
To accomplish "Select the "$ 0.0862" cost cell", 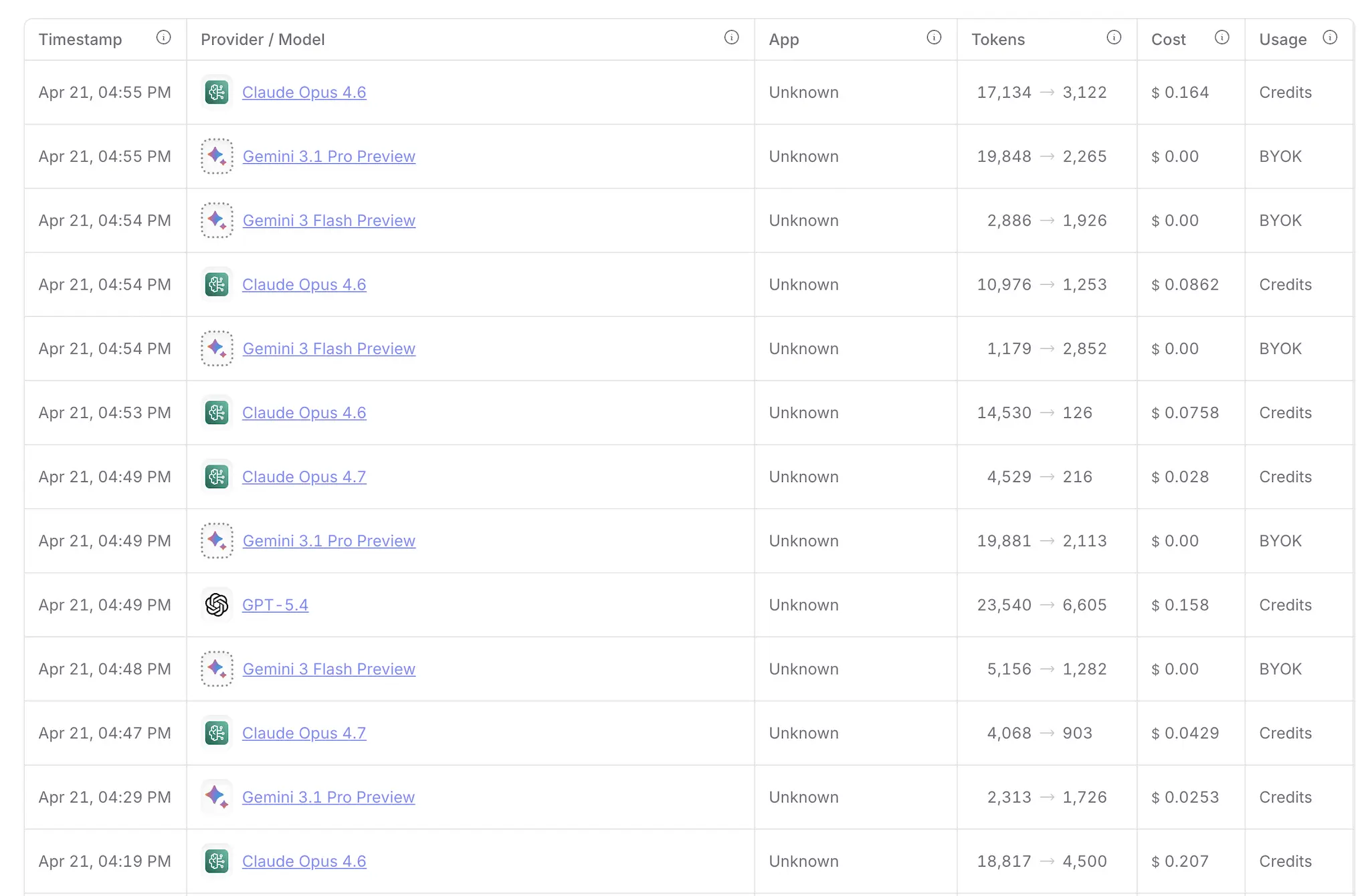I will click(1185, 285).
